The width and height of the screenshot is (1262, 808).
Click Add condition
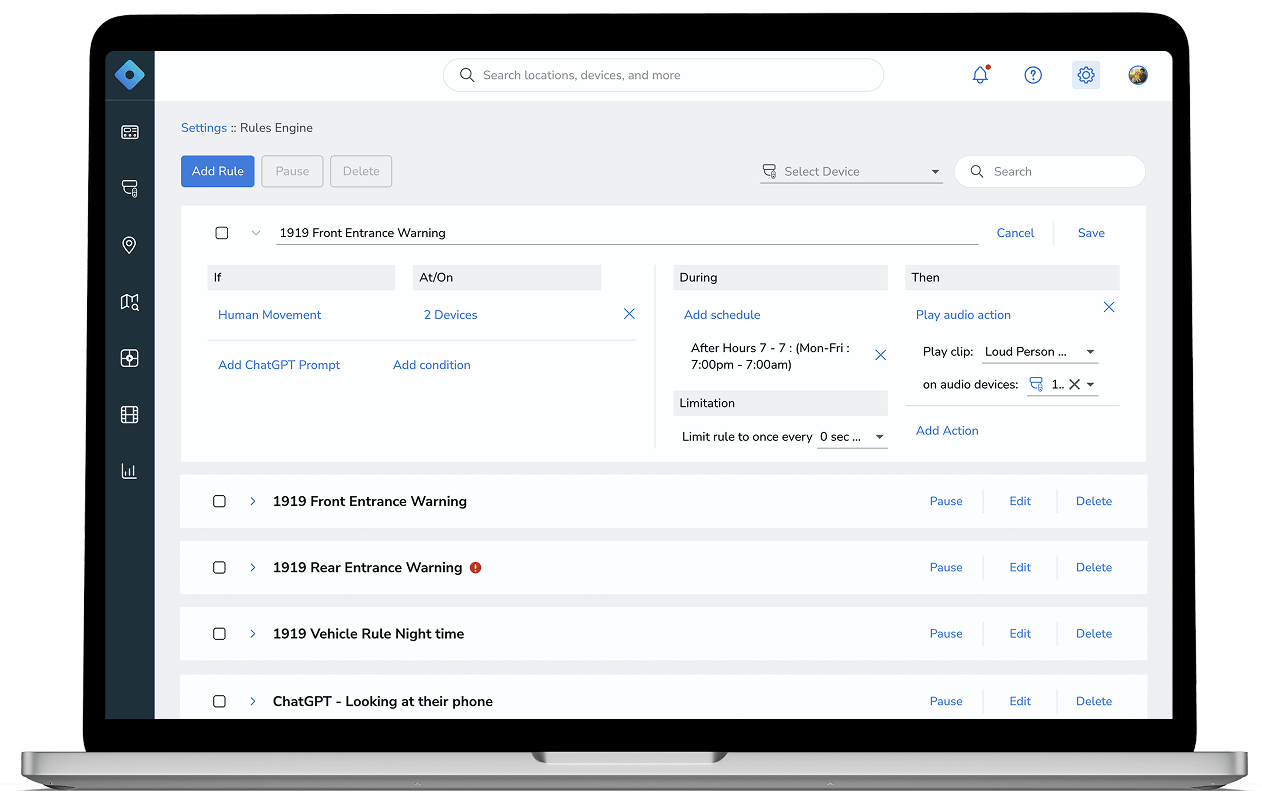point(432,365)
